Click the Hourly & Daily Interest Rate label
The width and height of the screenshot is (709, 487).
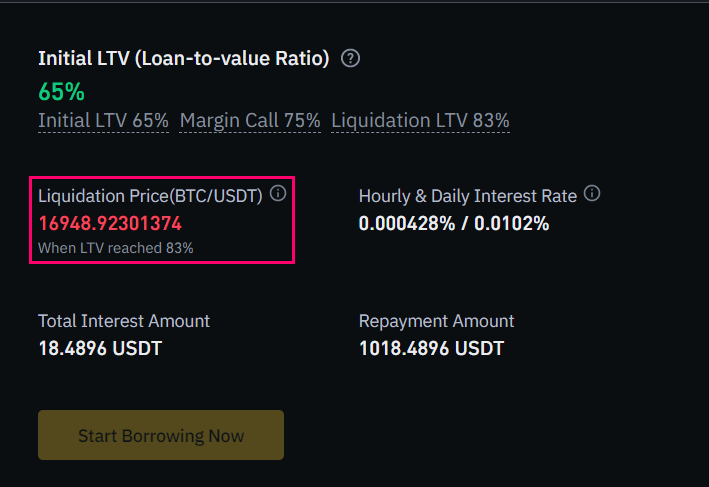pos(468,196)
